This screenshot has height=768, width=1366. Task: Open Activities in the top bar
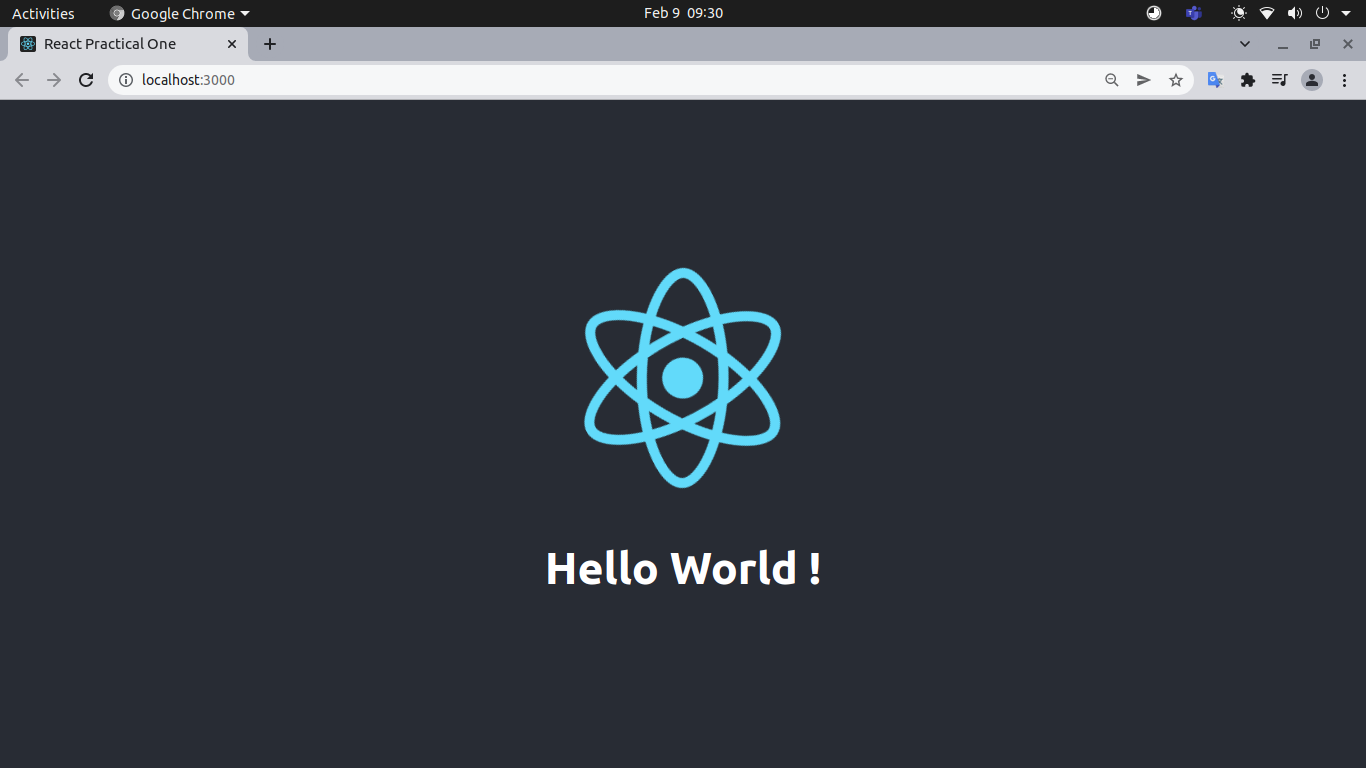coord(43,13)
